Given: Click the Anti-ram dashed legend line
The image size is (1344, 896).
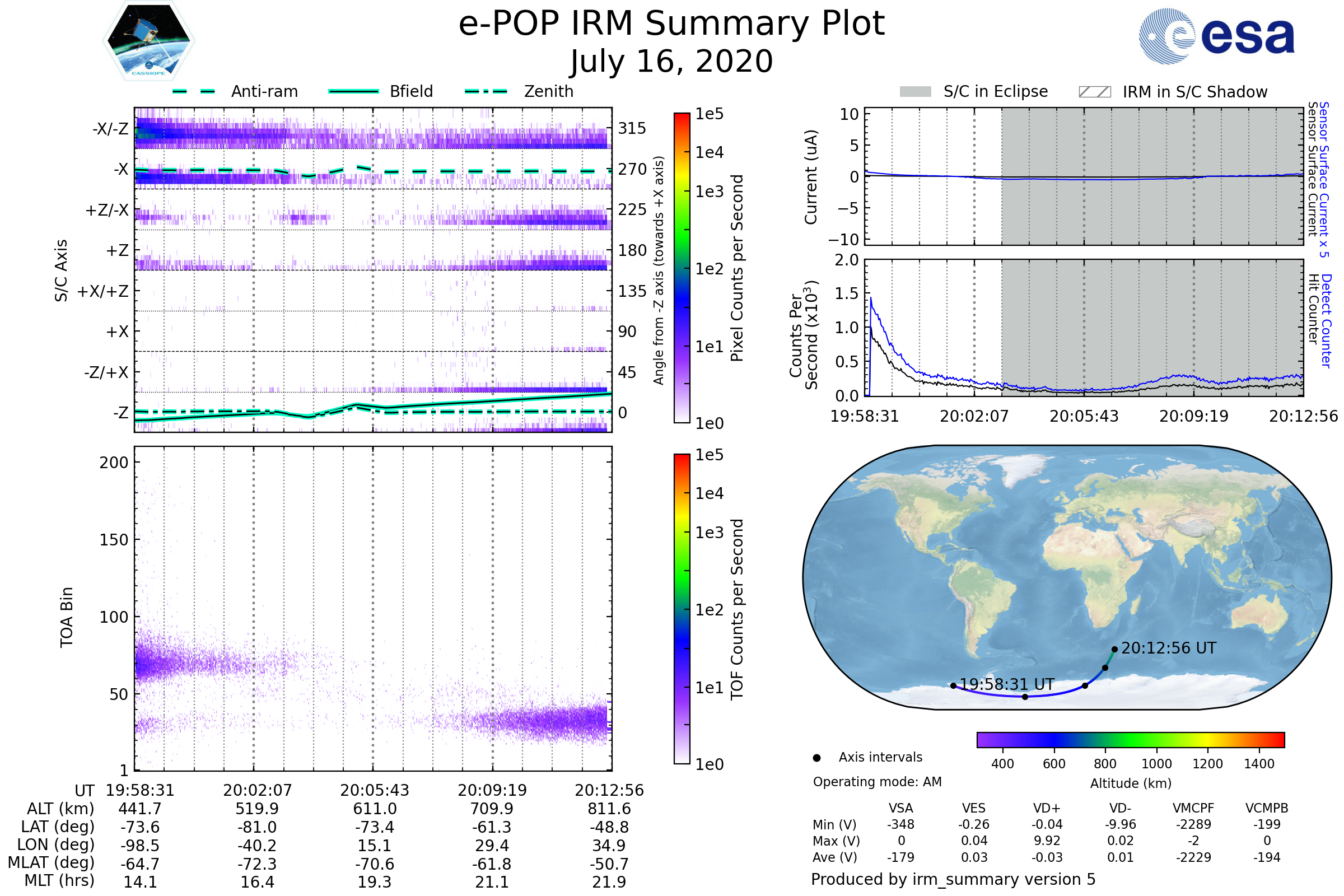Looking at the screenshot, I should pyautogui.click(x=194, y=91).
